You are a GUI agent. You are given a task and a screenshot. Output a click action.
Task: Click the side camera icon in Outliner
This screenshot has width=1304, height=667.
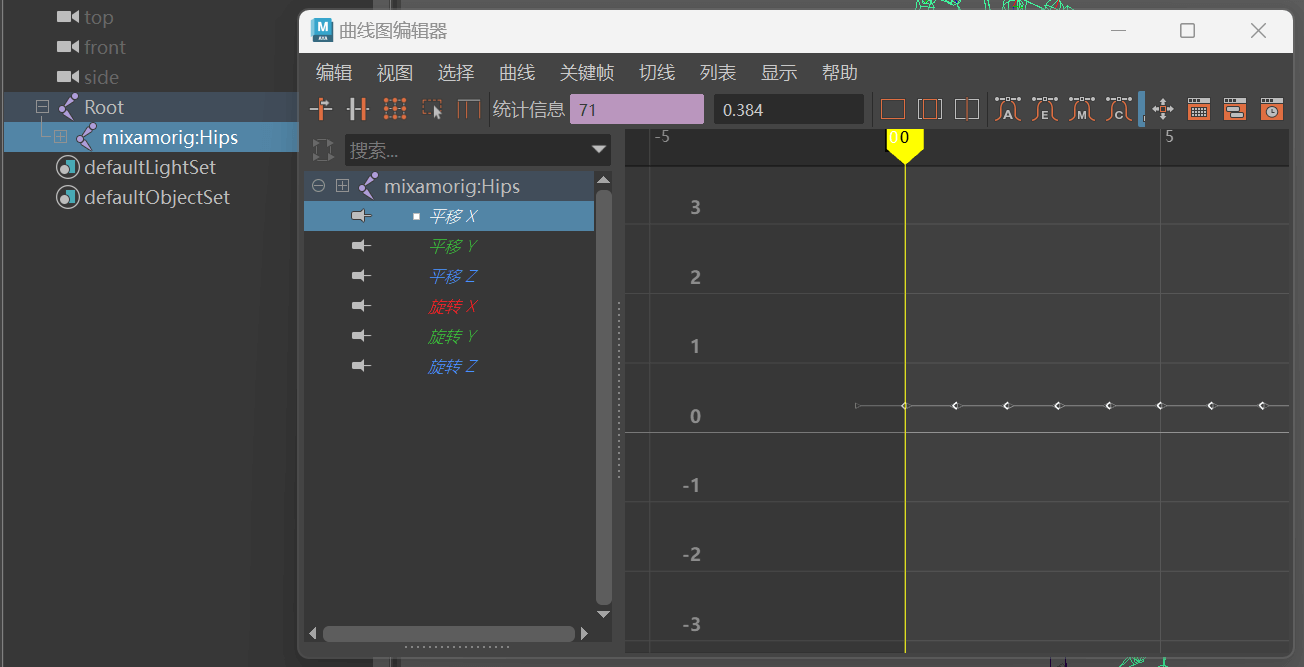(68, 77)
